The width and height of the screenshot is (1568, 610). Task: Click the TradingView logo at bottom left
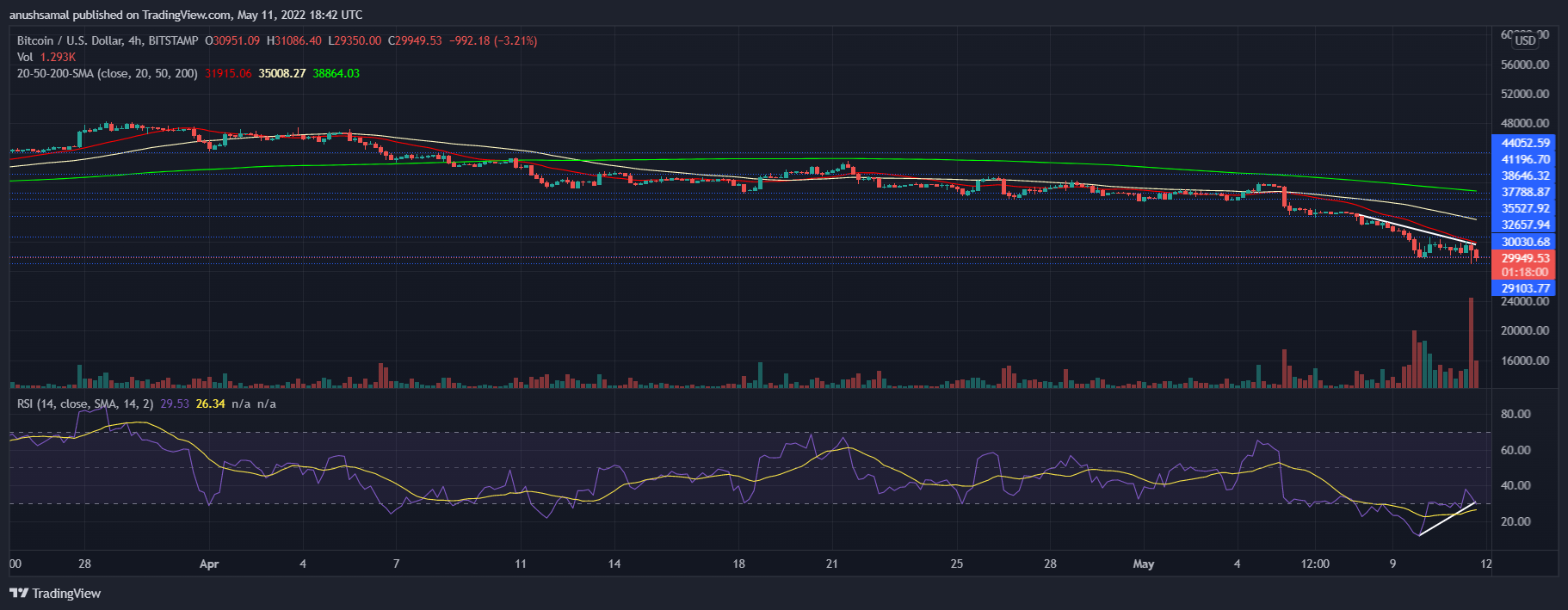[55, 594]
